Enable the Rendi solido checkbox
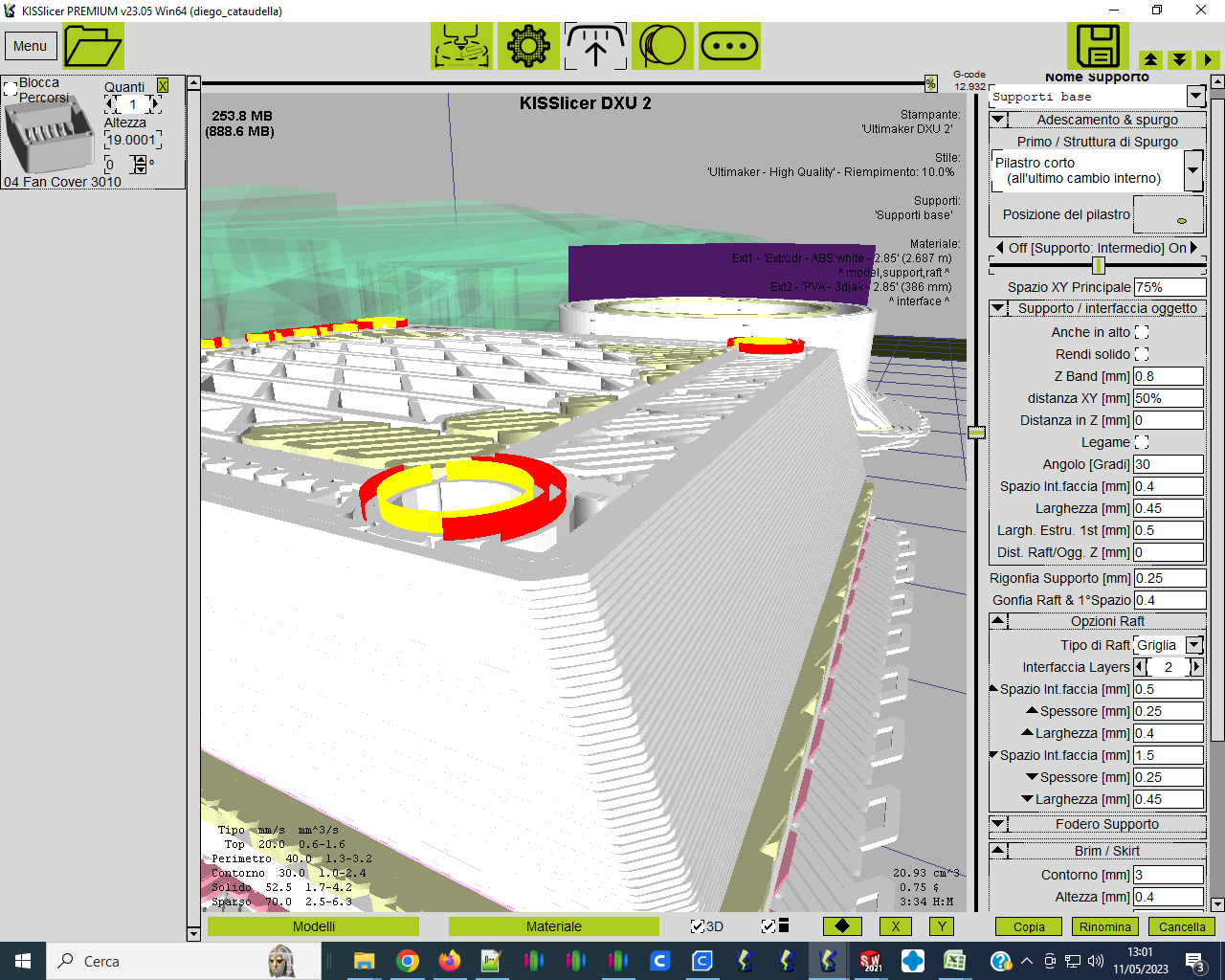This screenshot has height=980, width=1225. pyautogui.click(x=1142, y=354)
